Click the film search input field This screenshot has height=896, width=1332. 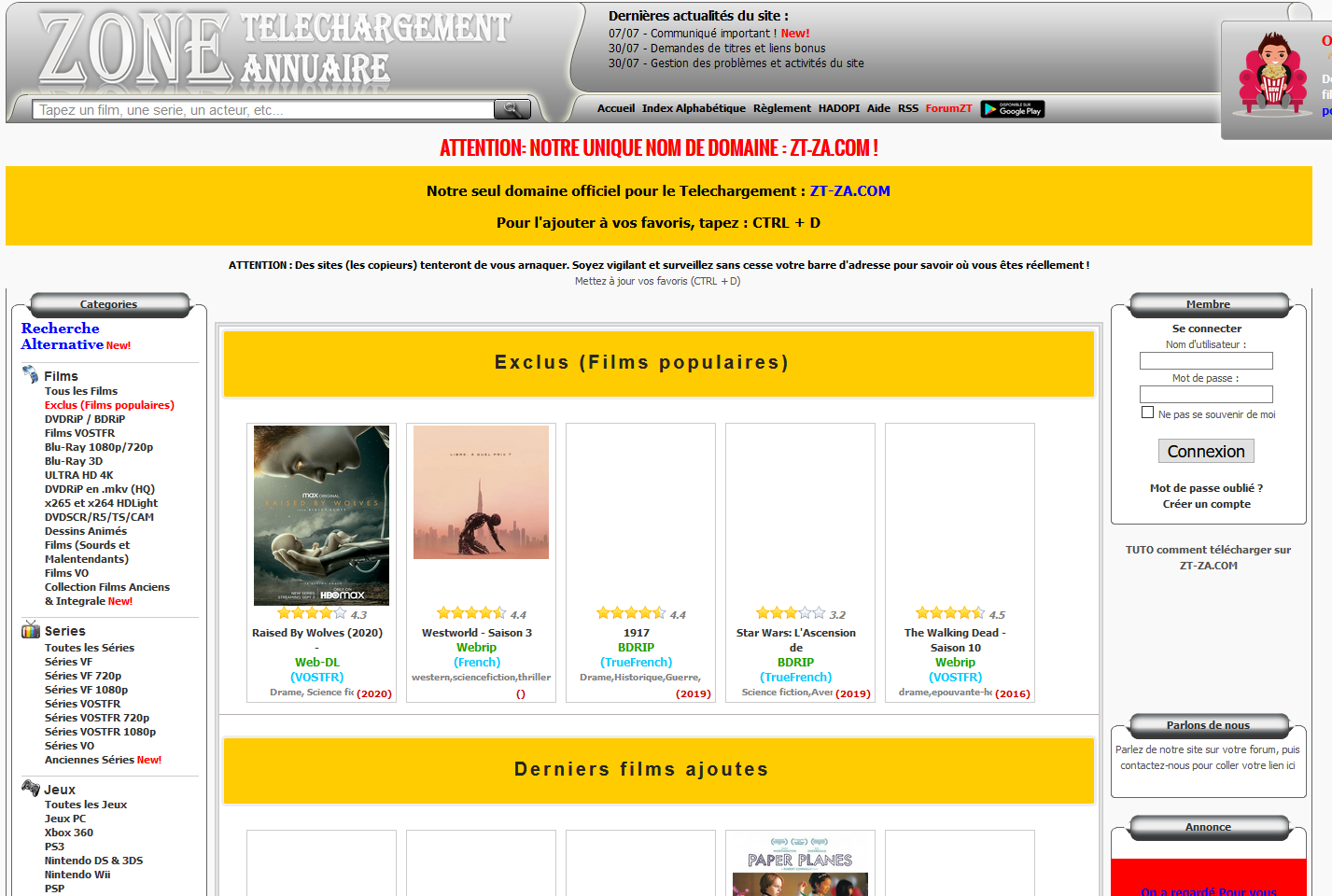[263, 109]
